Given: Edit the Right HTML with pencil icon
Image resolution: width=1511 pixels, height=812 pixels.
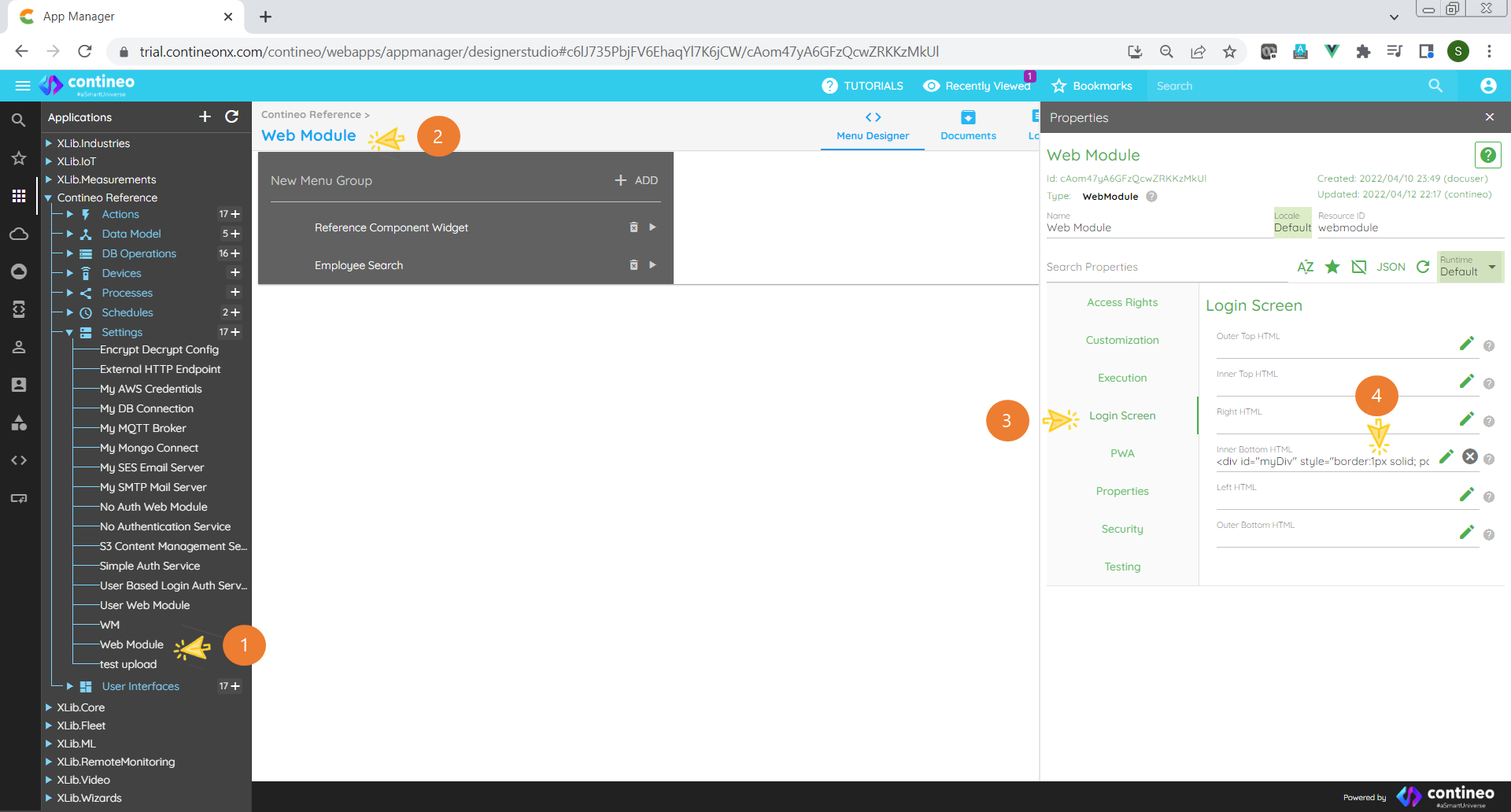Looking at the screenshot, I should point(1466,419).
